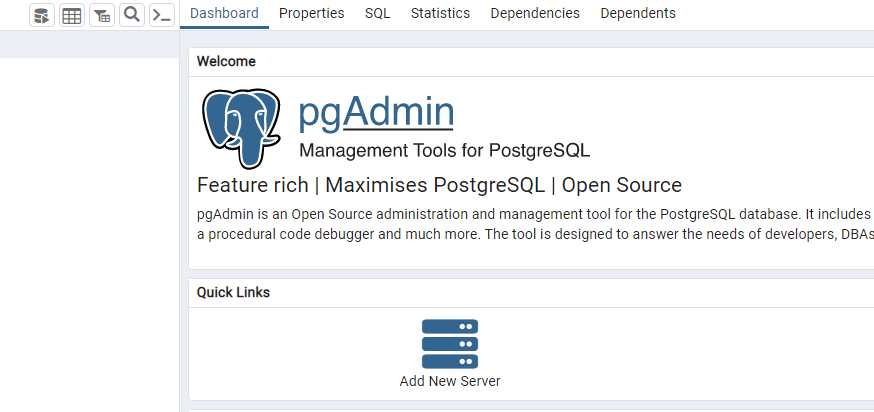Select the highlighted row in the browser tree
The width and height of the screenshot is (874, 412).
89,44
